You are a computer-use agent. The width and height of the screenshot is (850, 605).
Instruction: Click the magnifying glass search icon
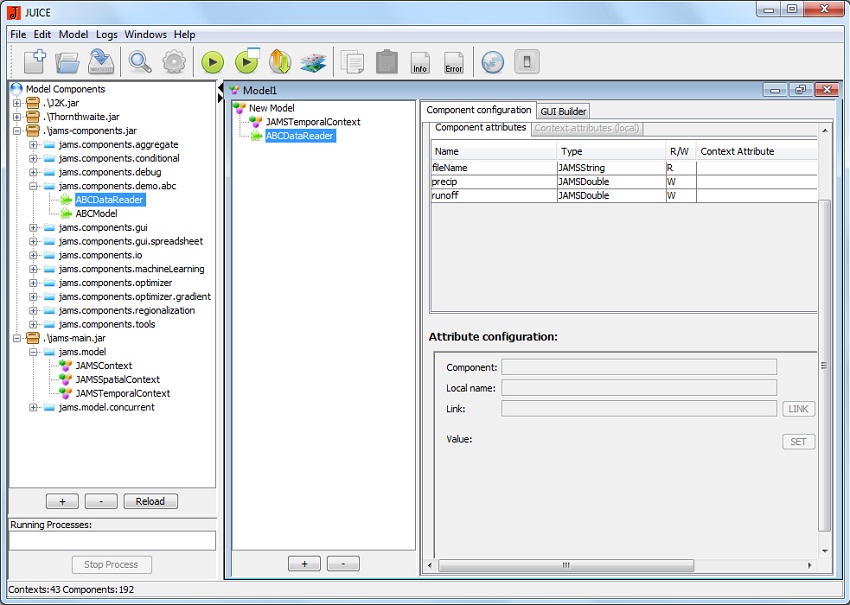click(x=140, y=62)
